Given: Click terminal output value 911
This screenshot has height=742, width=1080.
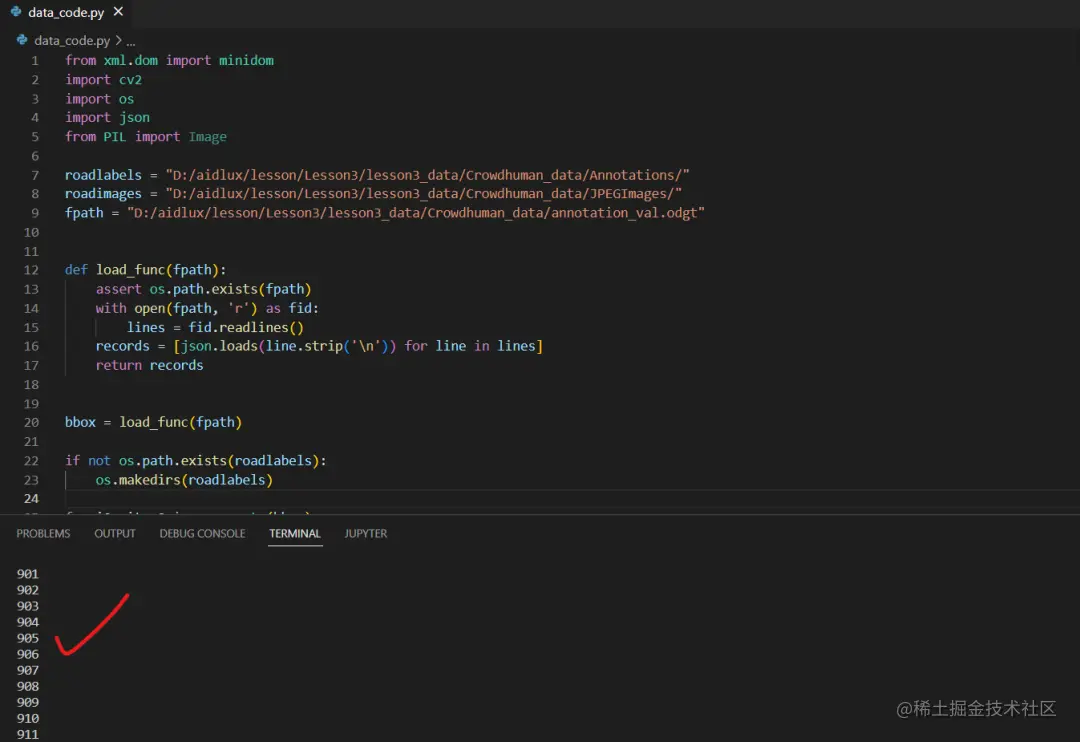Looking at the screenshot, I should click(x=28, y=734).
